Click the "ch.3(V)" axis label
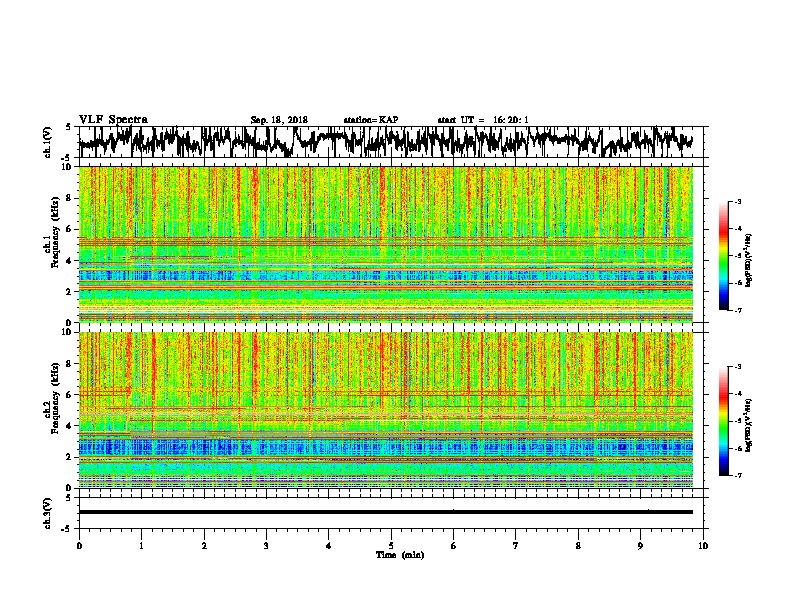The width and height of the screenshot is (792, 612). (x=48, y=513)
